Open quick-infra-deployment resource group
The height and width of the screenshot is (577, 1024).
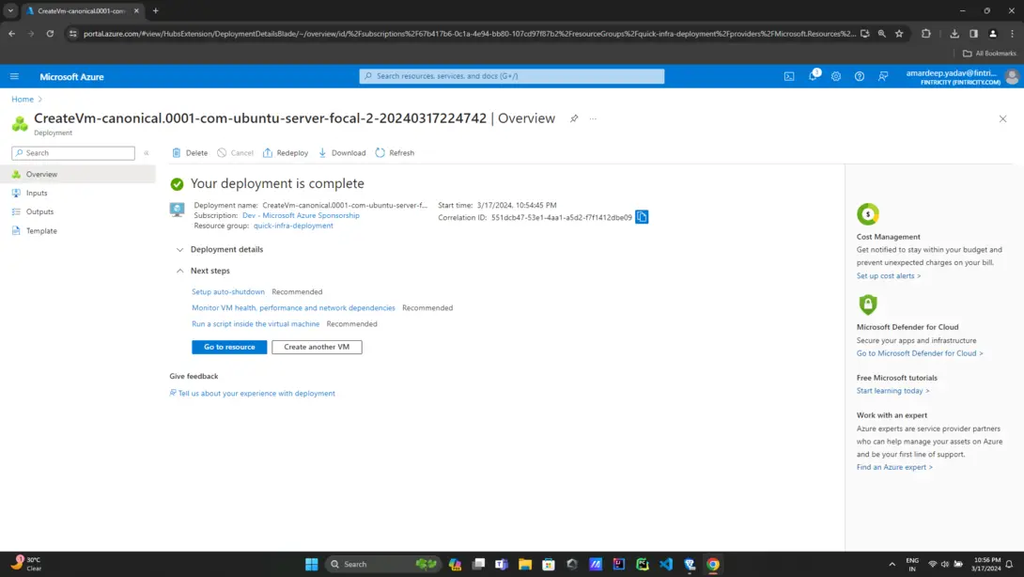(x=293, y=226)
